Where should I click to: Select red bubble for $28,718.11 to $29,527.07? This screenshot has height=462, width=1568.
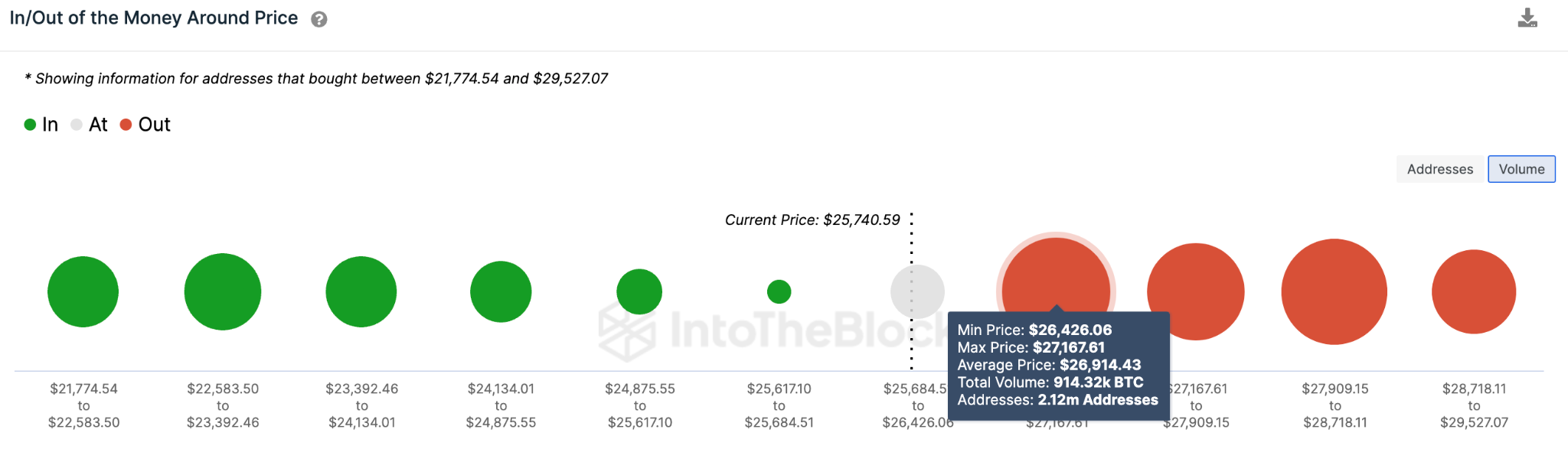pyautogui.click(x=1474, y=291)
